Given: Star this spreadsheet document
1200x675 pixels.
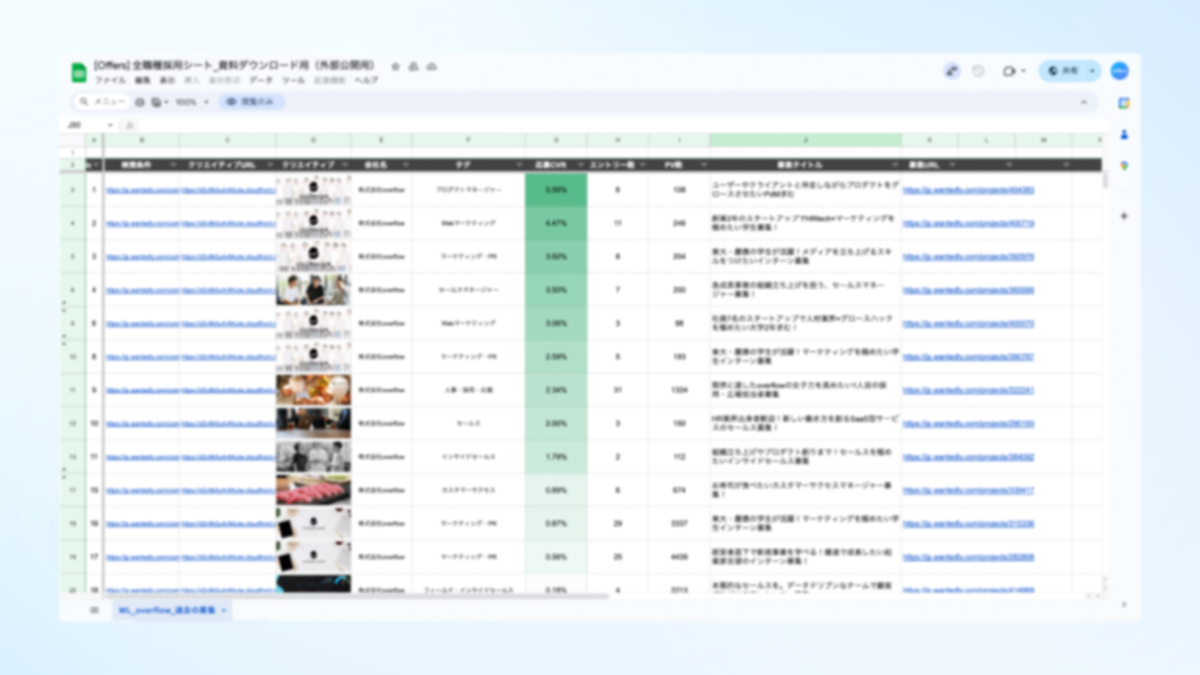Looking at the screenshot, I should click(x=395, y=66).
